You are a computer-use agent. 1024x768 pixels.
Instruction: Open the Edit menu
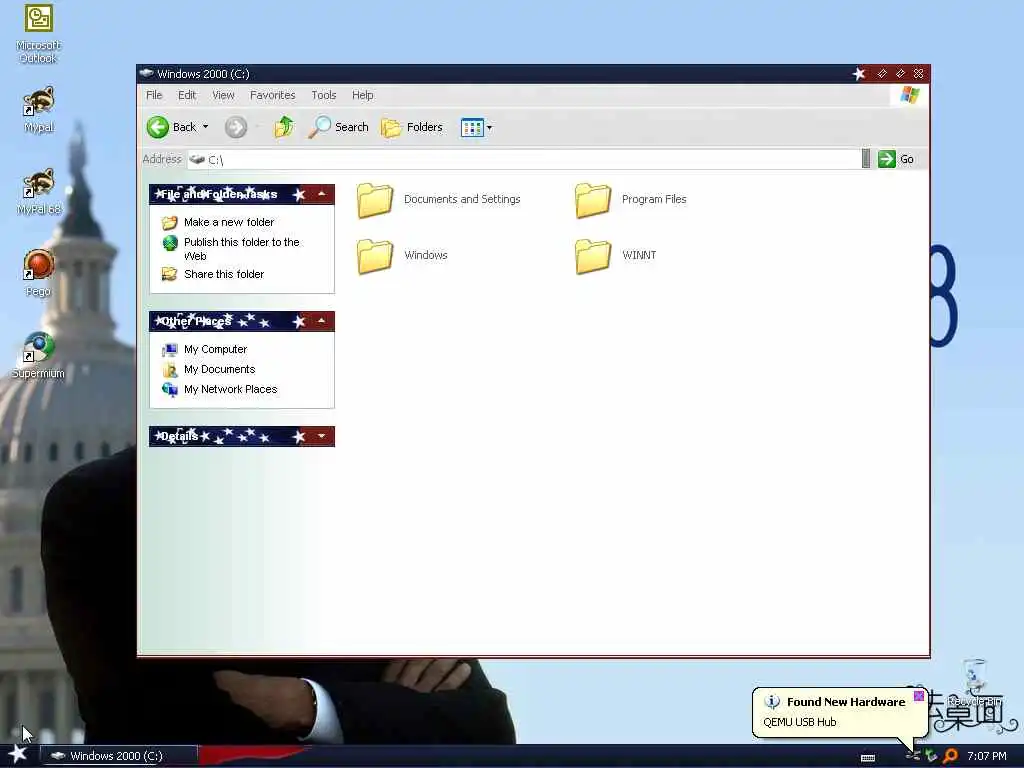187,95
